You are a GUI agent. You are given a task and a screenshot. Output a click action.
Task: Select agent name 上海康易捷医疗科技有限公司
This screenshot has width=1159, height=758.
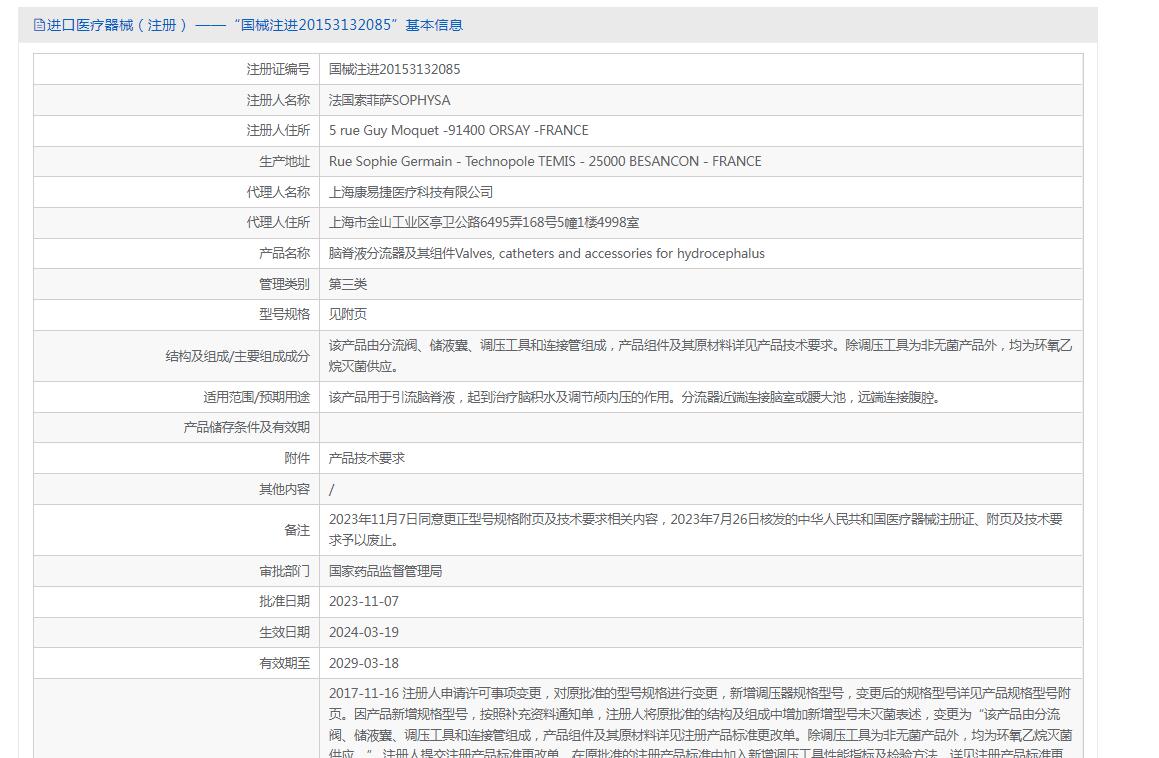[411, 192]
